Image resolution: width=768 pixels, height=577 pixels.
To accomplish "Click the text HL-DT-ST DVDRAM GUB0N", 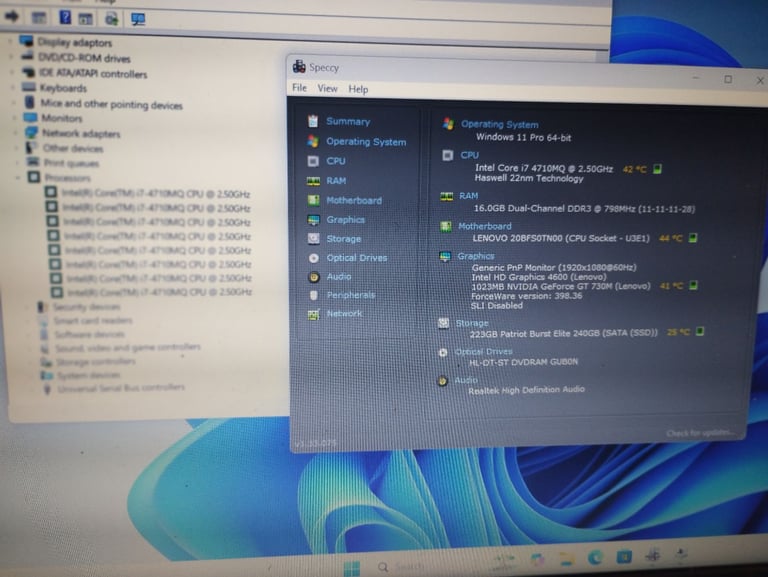I will [x=523, y=362].
